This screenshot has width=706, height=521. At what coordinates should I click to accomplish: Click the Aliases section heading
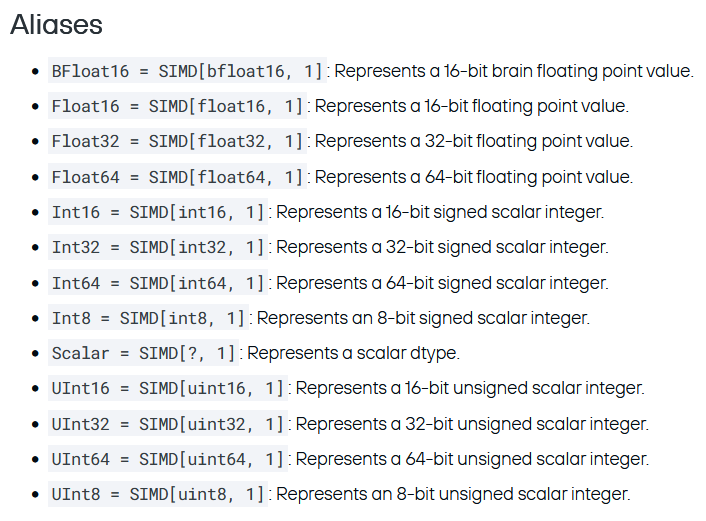pyautogui.click(x=56, y=25)
